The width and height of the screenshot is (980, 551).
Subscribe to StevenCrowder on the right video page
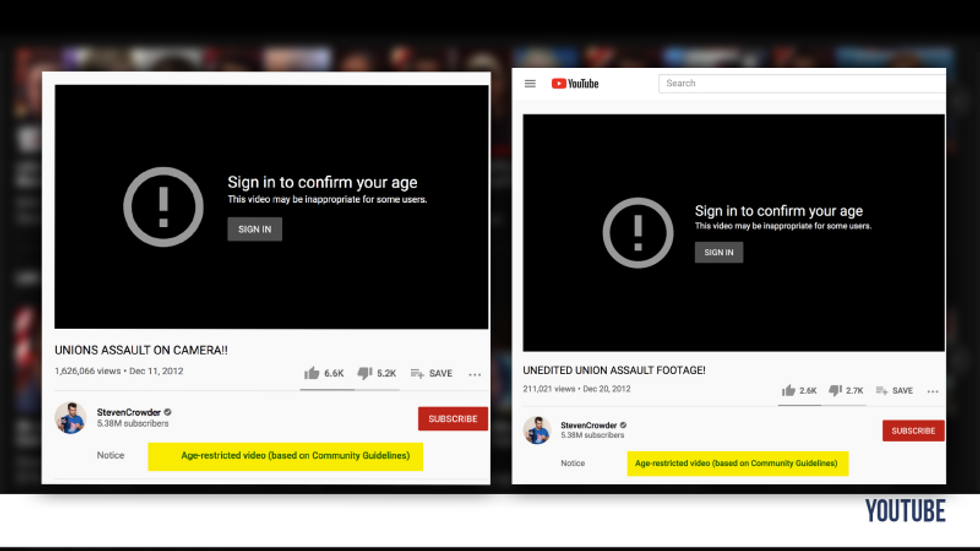[x=913, y=430]
